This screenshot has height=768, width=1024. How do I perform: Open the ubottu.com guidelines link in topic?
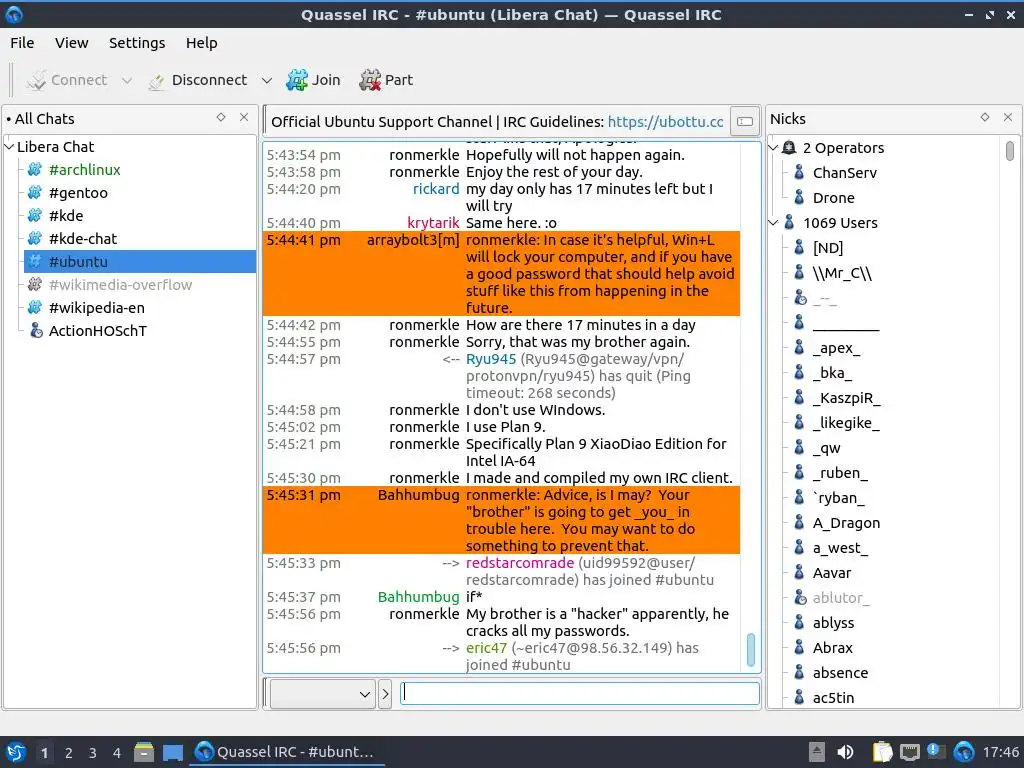click(665, 122)
